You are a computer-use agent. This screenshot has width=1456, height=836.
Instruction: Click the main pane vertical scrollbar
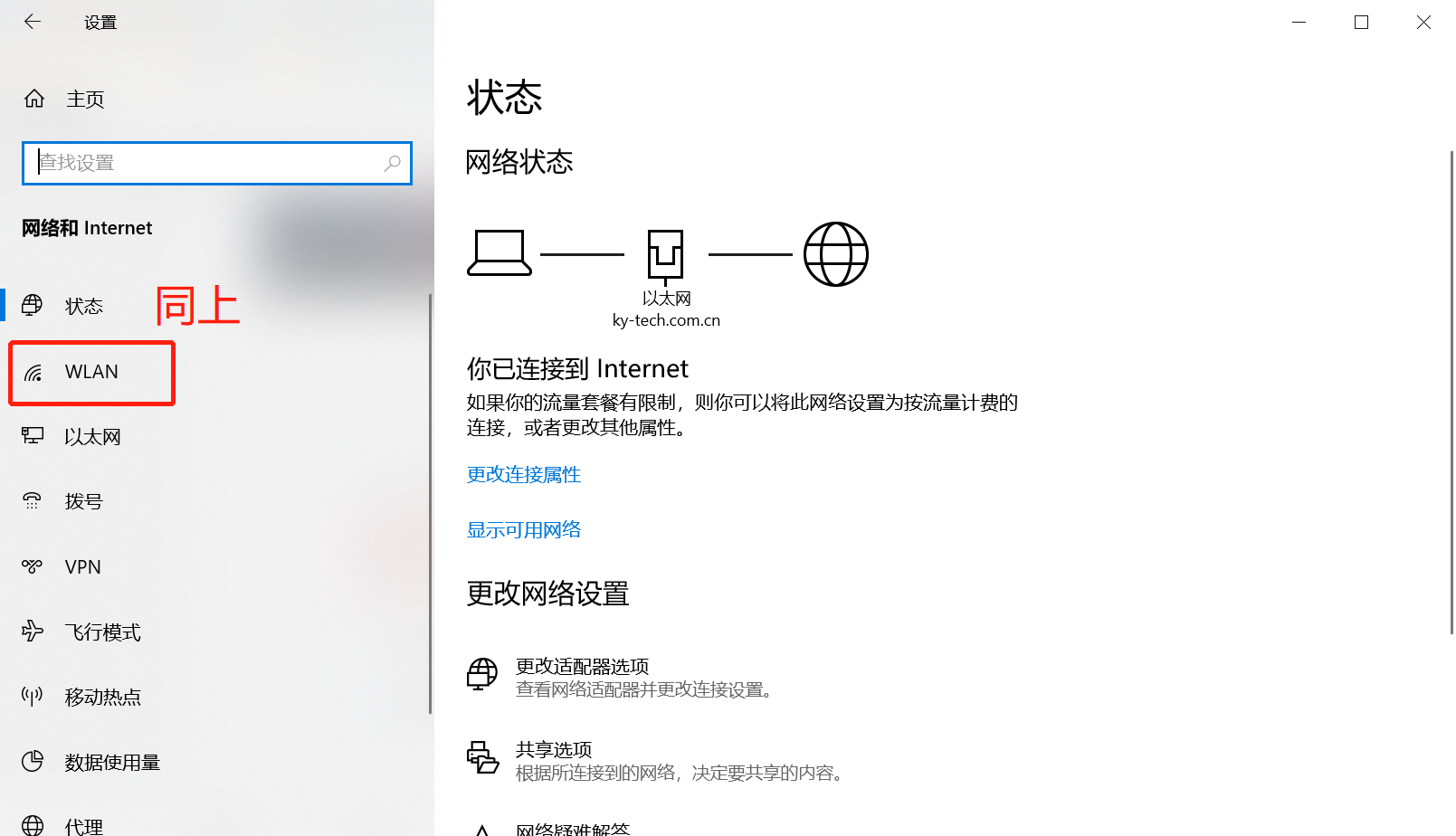click(x=1451, y=392)
